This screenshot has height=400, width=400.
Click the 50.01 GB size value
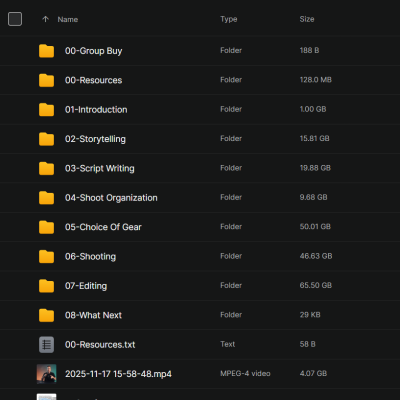315,226
